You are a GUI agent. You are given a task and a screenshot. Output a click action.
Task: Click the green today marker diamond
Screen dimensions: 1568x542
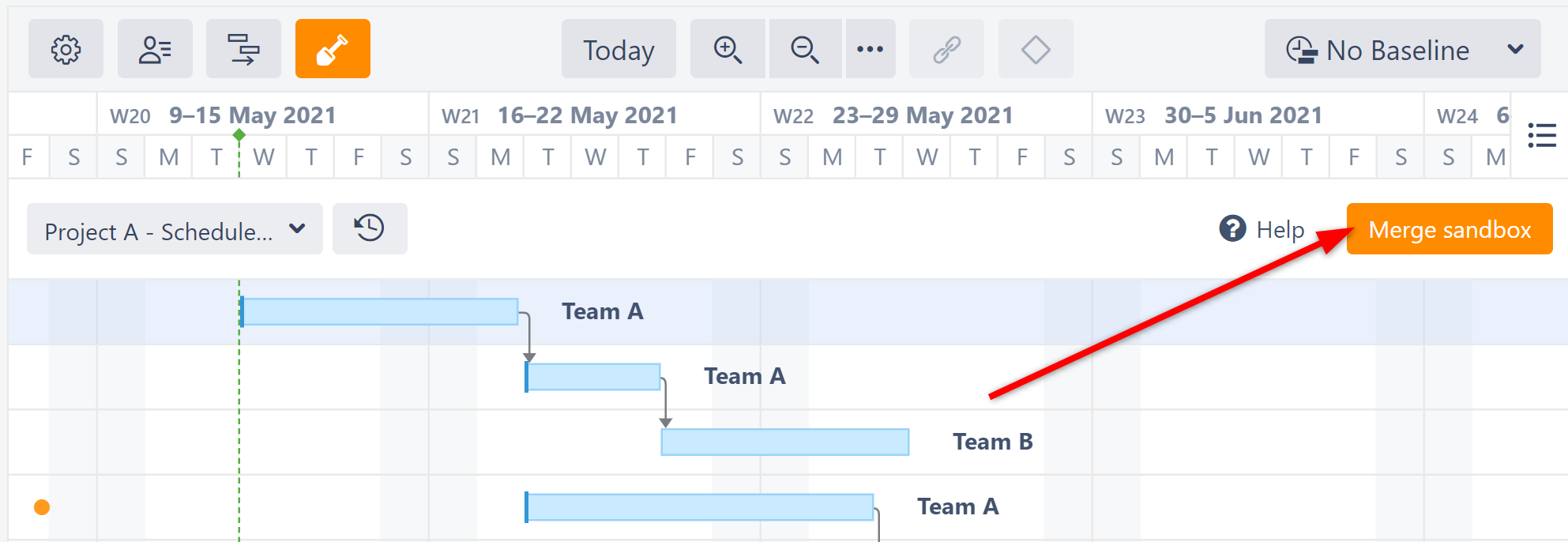(x=239, y=135)
